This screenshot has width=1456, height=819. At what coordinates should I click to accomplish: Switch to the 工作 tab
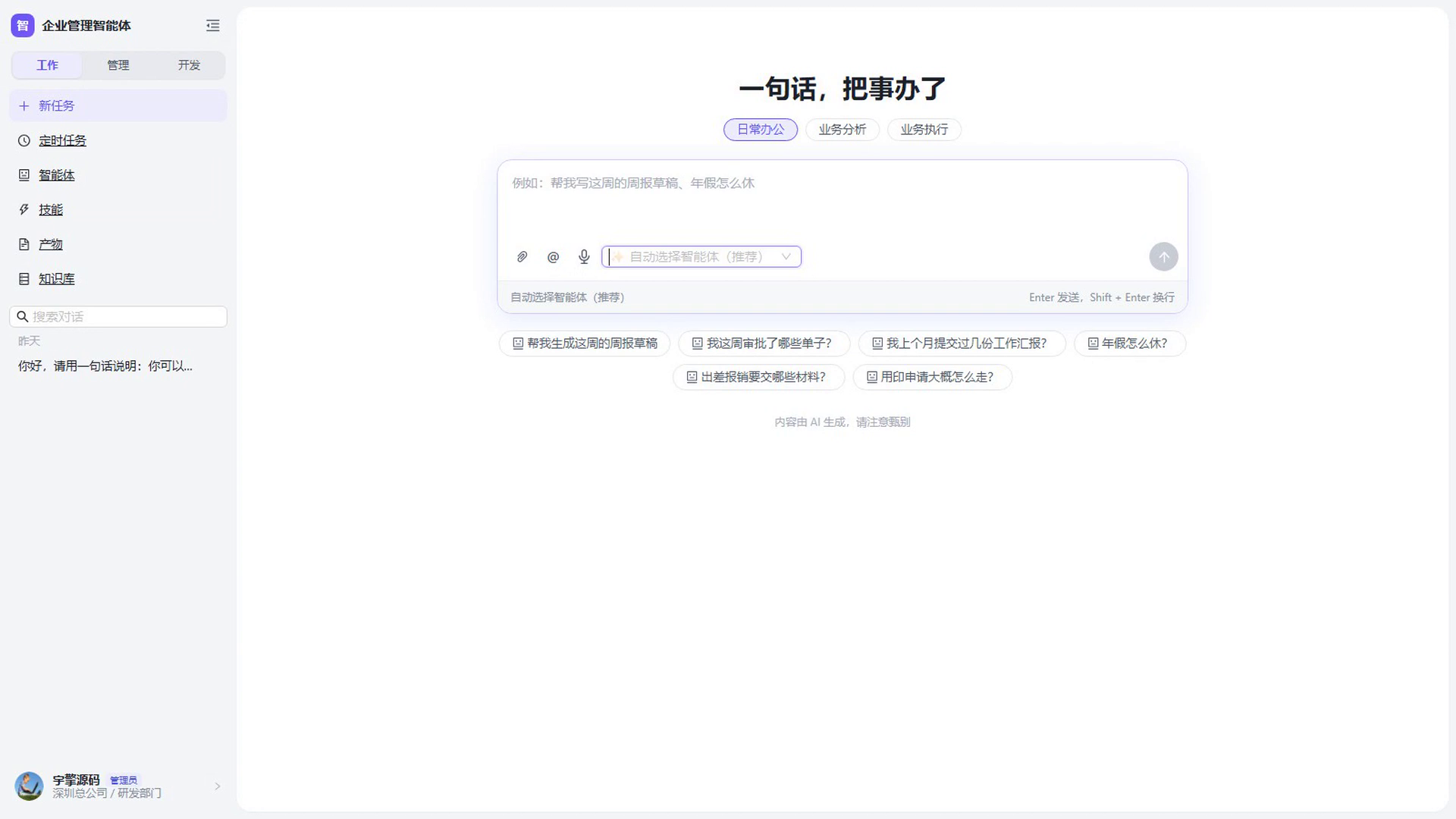click(47, 65)
